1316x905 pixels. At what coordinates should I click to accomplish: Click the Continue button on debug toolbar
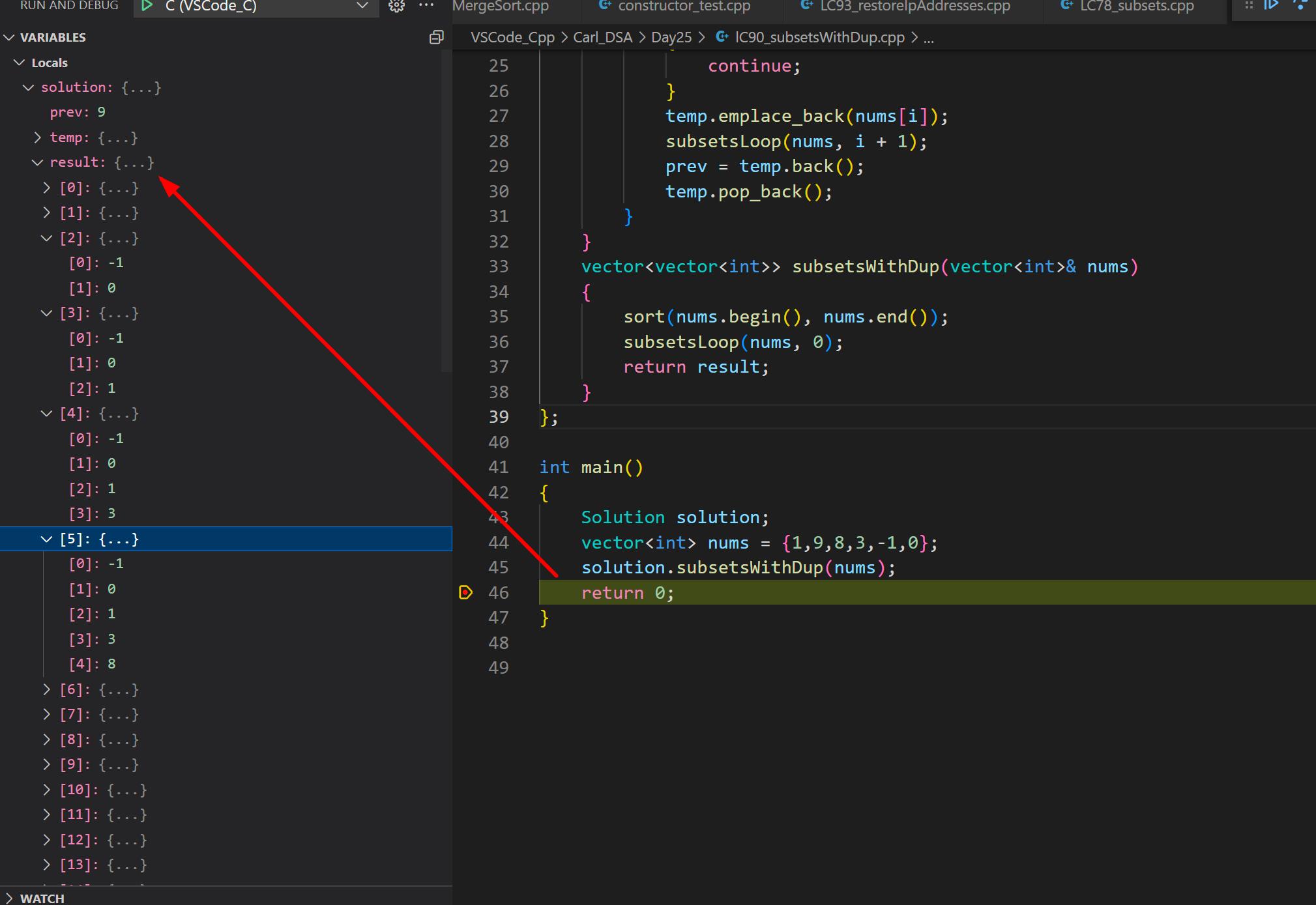click(x=1270, y=5)
